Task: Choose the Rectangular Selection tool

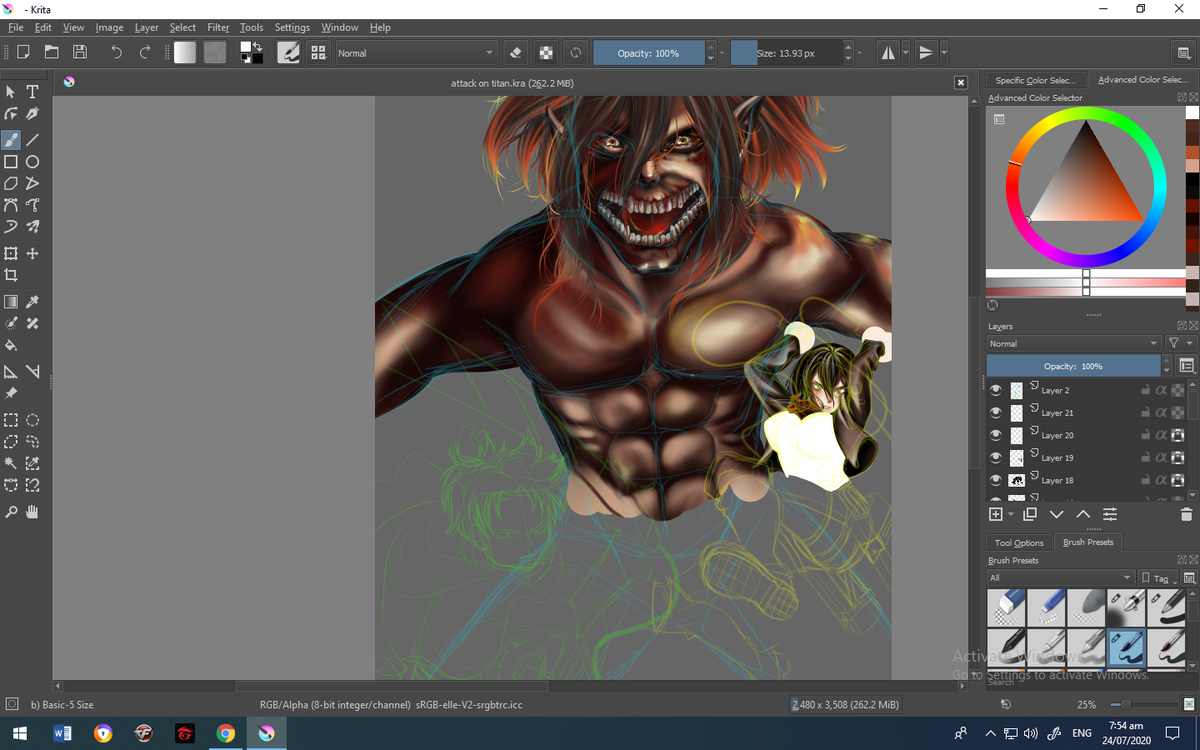Action: (11, 420)
